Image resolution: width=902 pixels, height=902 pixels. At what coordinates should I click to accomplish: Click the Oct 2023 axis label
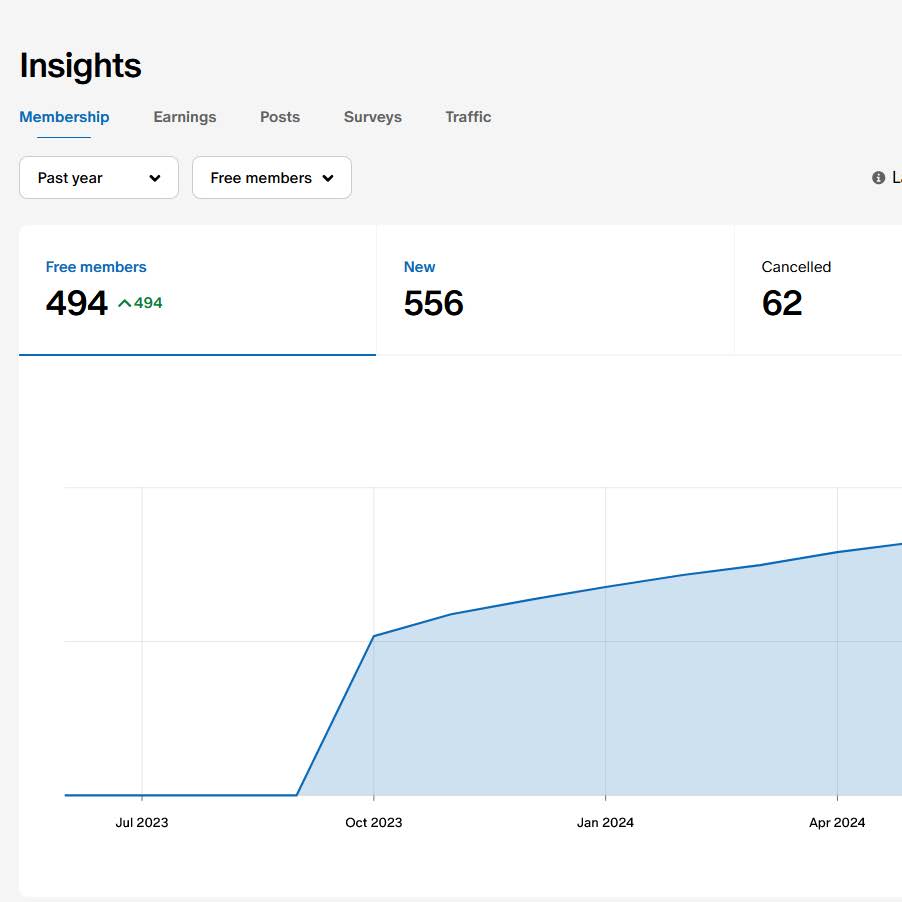point(373,823)
